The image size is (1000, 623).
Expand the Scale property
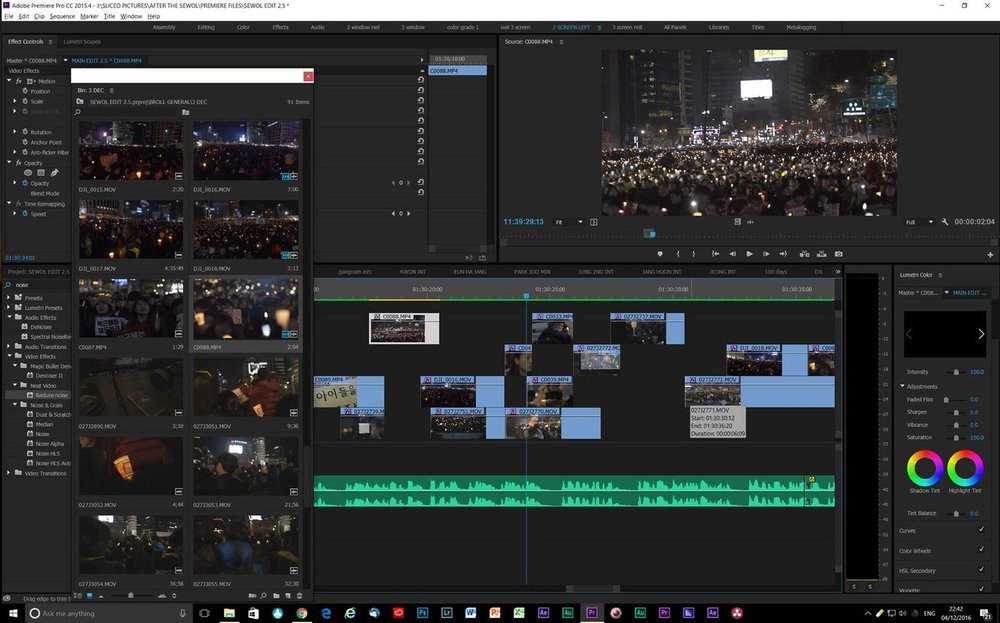click(x=15, y=101)
